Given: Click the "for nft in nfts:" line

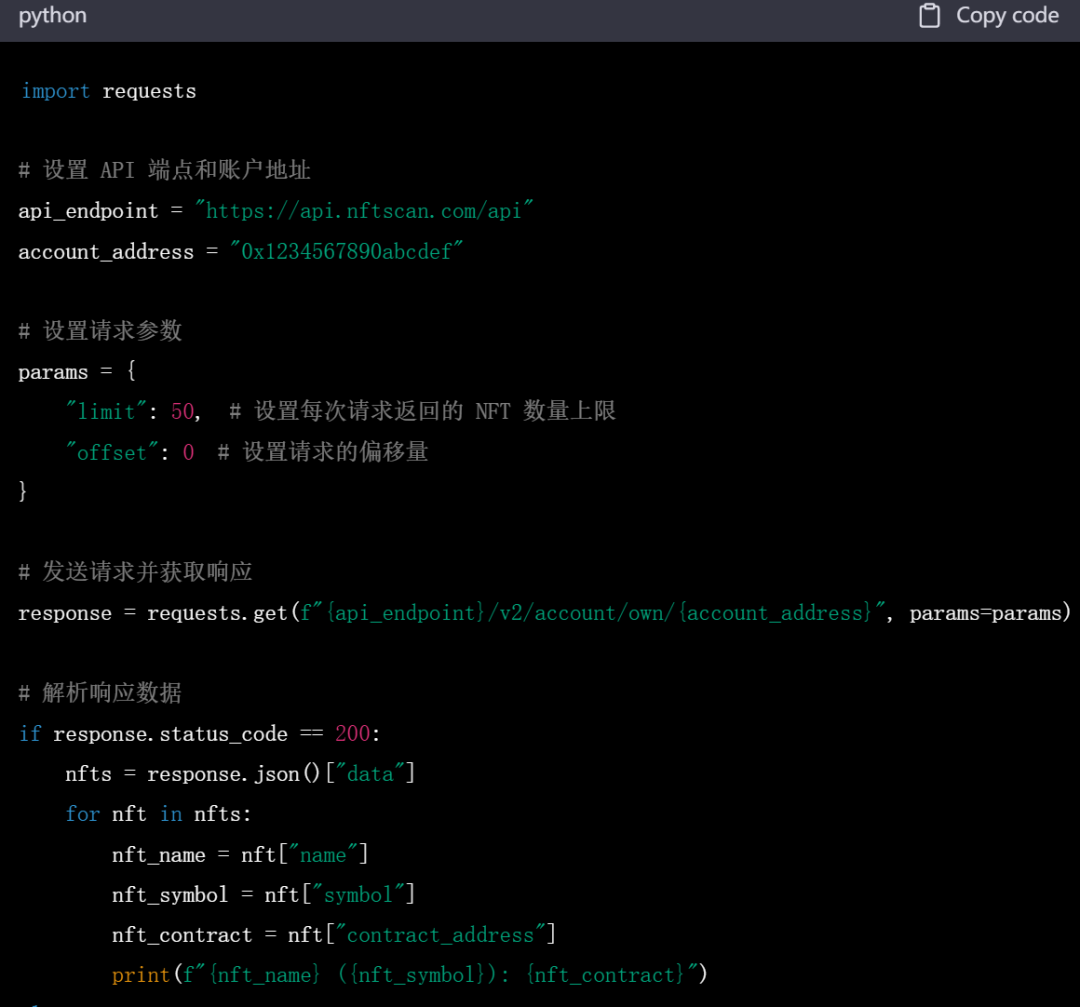Looking at the screenshot, I should (x=158, y=814).
